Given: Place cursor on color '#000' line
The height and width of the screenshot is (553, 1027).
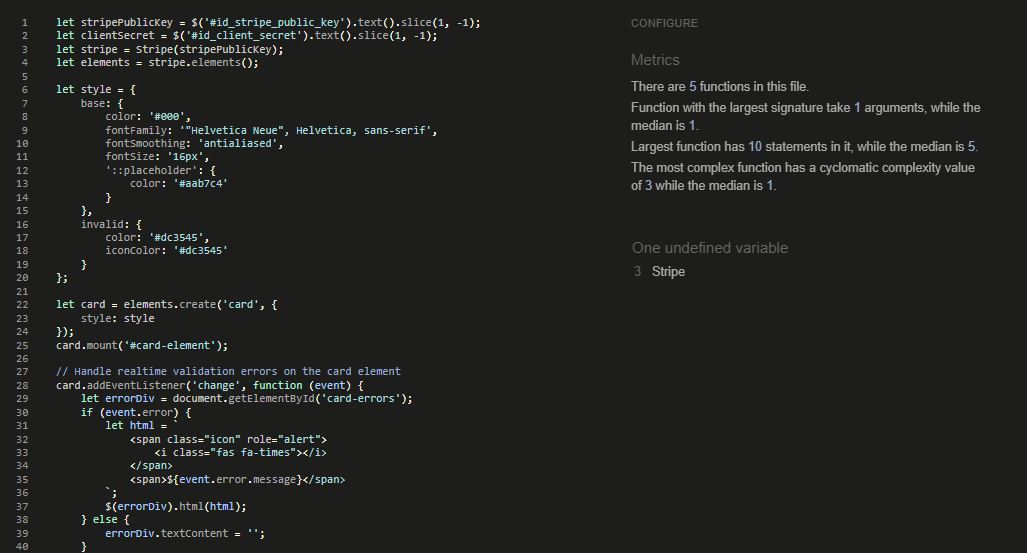Looking at the screenshot, I should (148, 116).
